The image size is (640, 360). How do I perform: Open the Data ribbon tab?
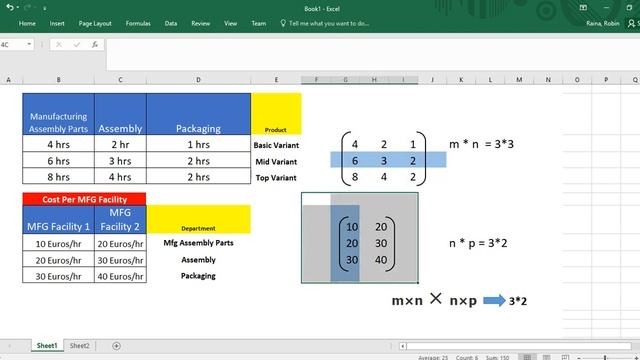(171, 23)
